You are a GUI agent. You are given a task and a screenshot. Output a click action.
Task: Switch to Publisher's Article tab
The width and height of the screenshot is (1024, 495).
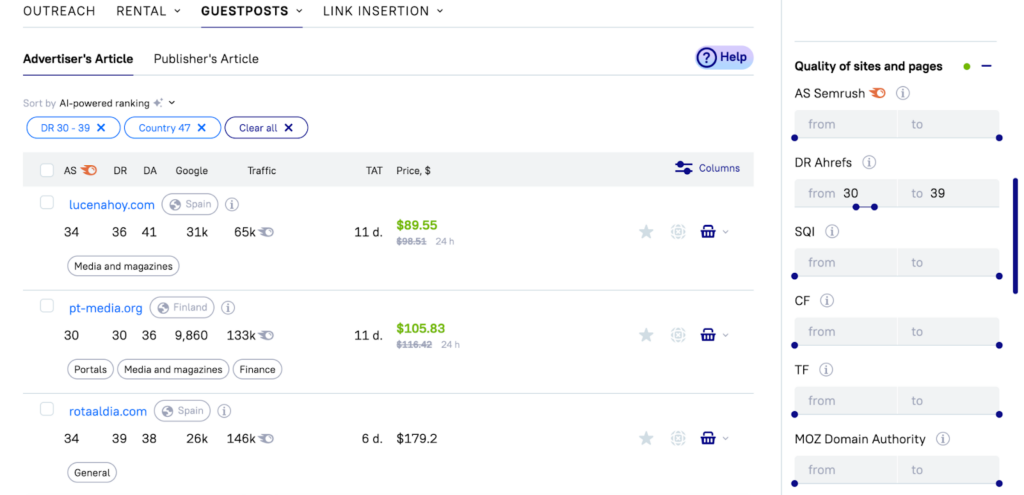point(206,59)
